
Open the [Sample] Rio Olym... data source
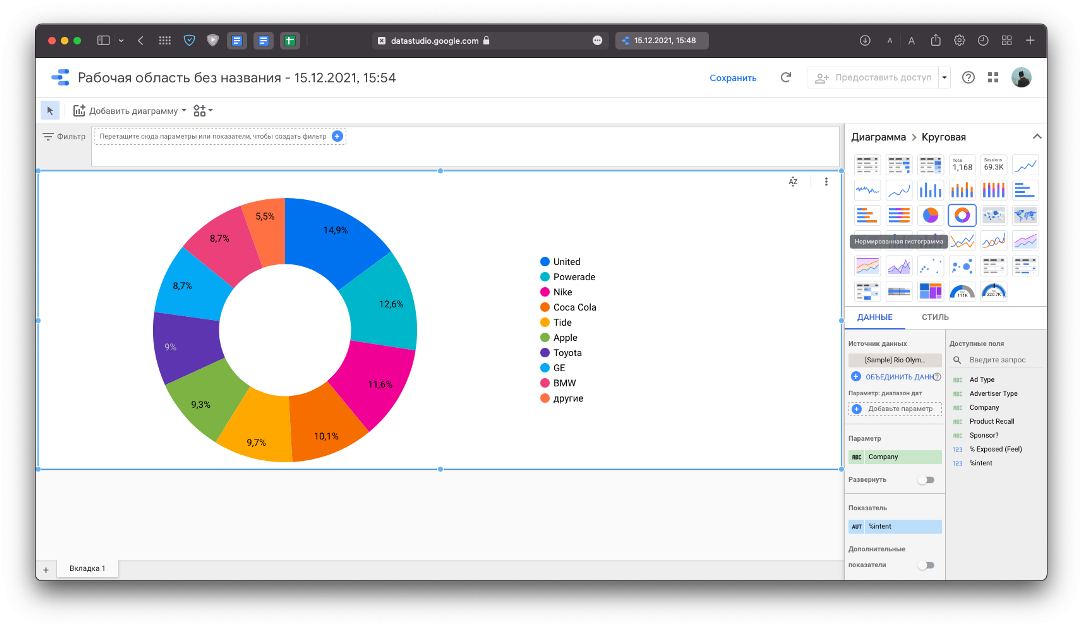coord(895,359)
